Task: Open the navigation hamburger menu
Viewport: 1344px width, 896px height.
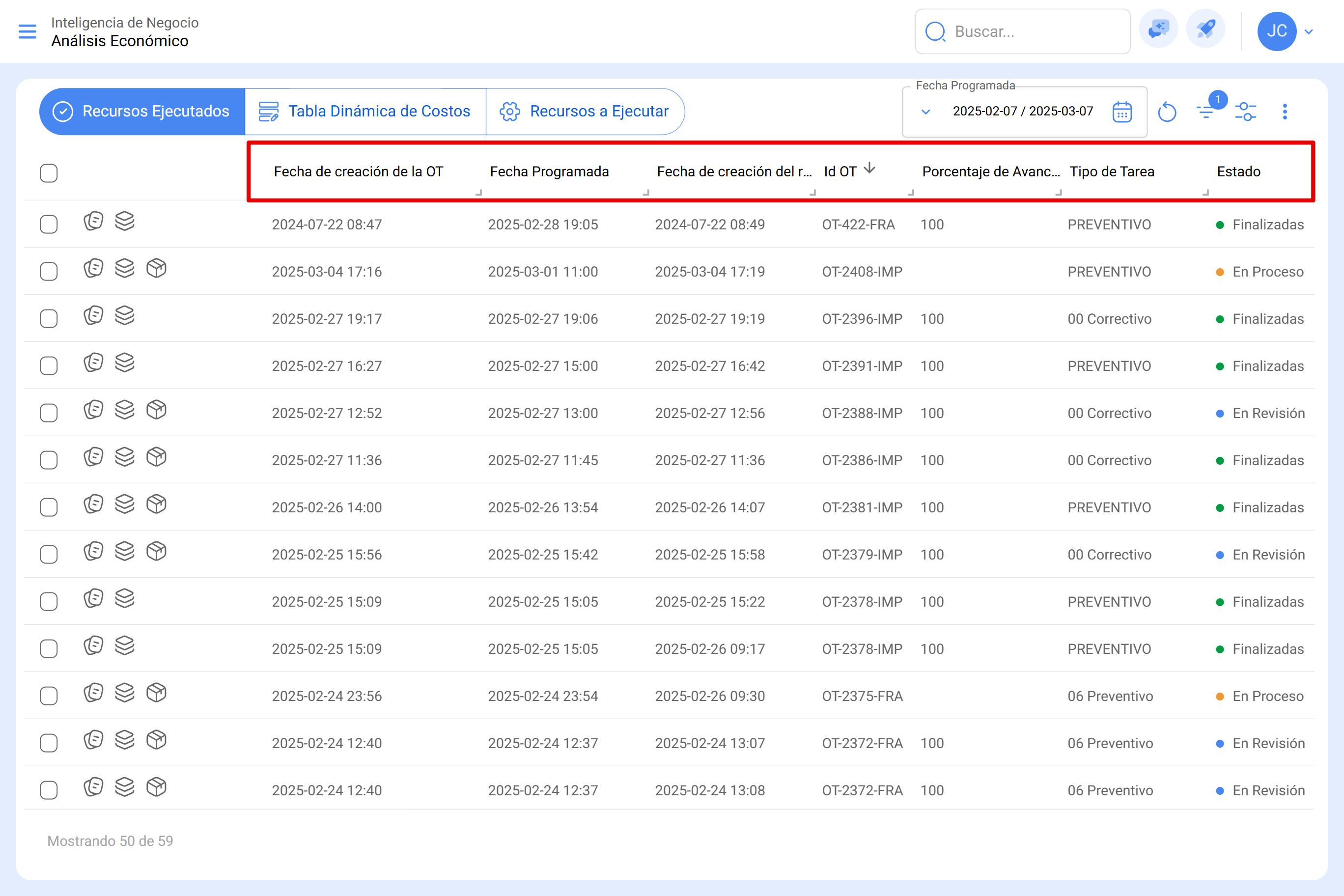Action: (27, 31)
